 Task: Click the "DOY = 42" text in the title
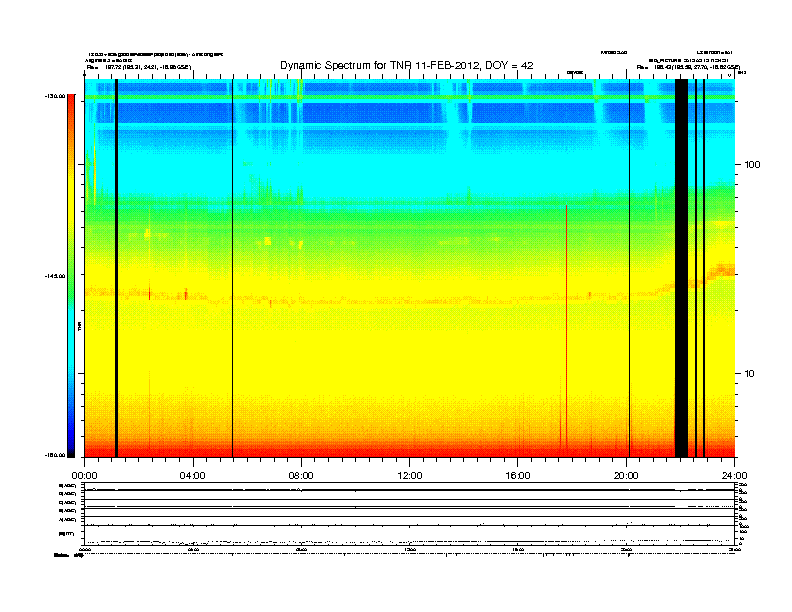point(510,66)
